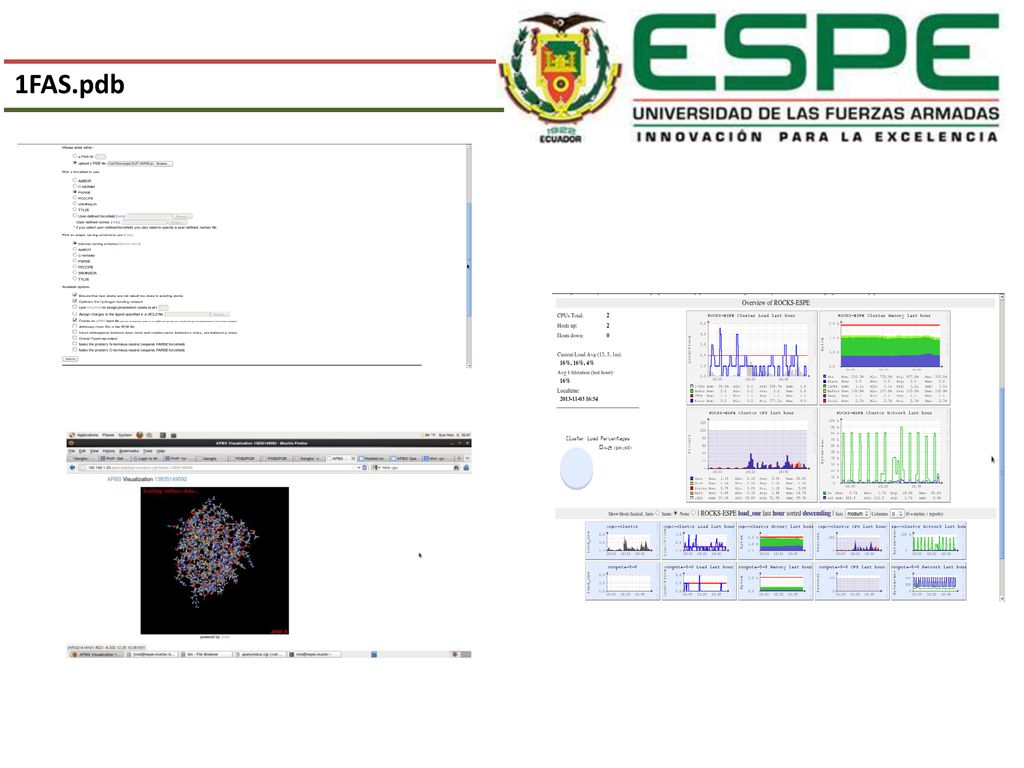
Task: Toggle Add/keep chain IDs in PQR file checkbox
Action: (x=74, y=326)
